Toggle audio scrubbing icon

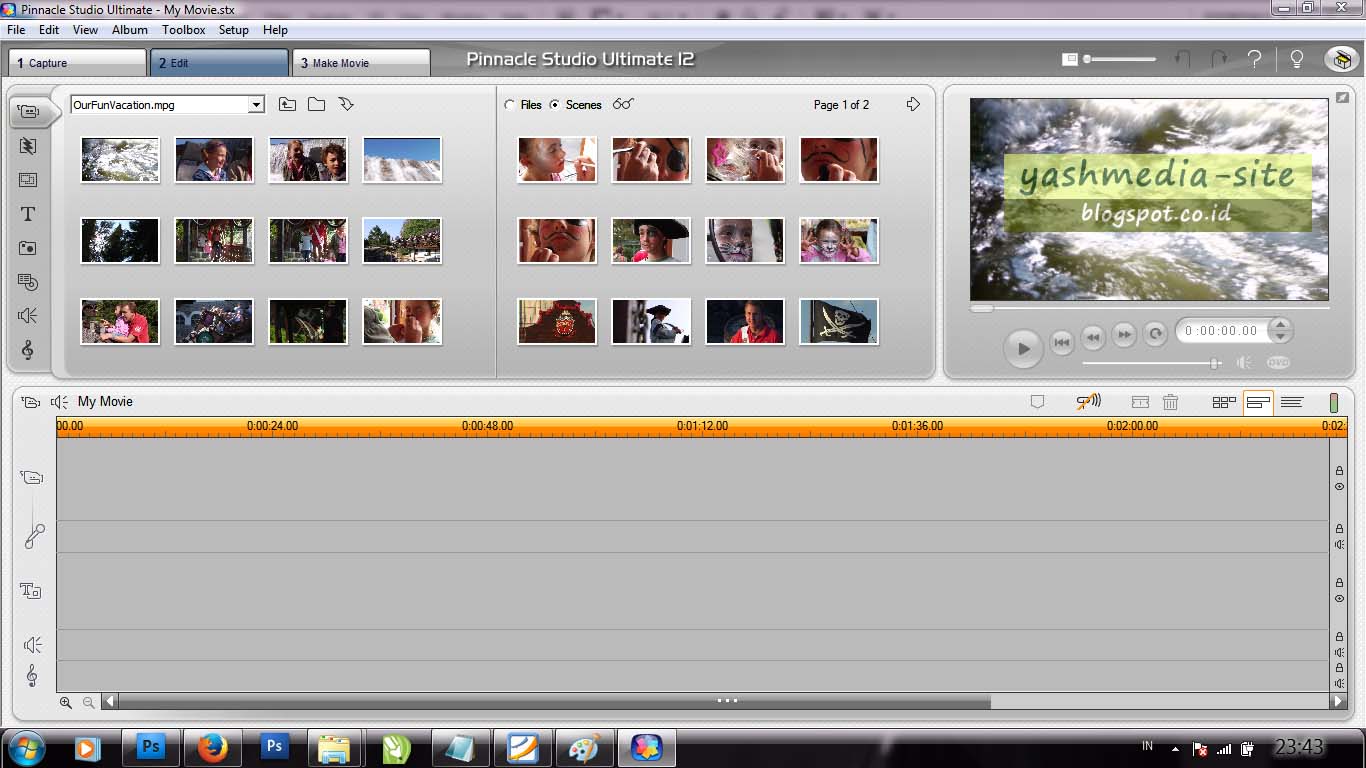coord(1088,402)
